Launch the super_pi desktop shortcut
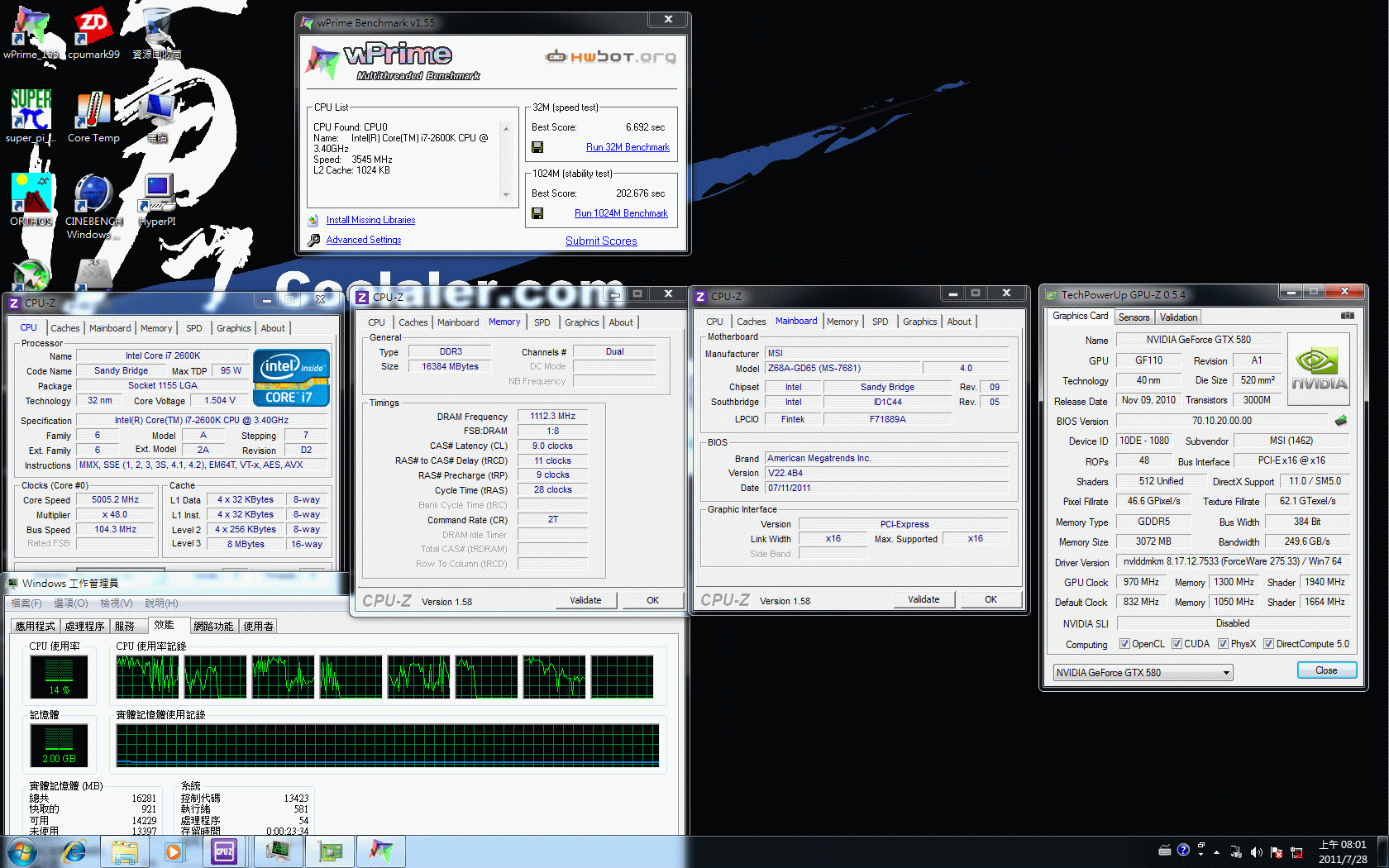Screen dimensions: 1389x868 [x=31, y=117]
